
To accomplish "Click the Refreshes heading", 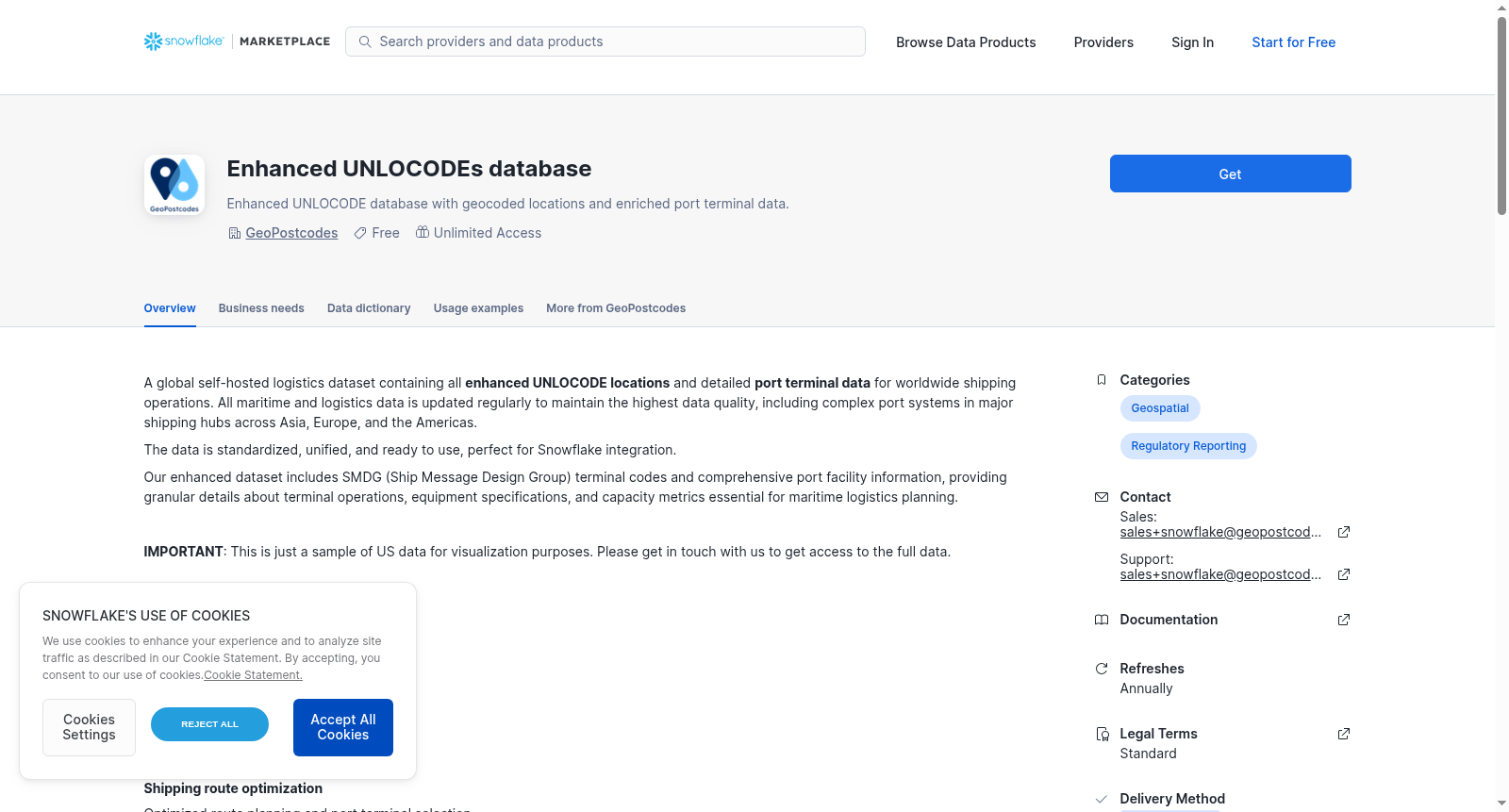I will pos(1152,669).
